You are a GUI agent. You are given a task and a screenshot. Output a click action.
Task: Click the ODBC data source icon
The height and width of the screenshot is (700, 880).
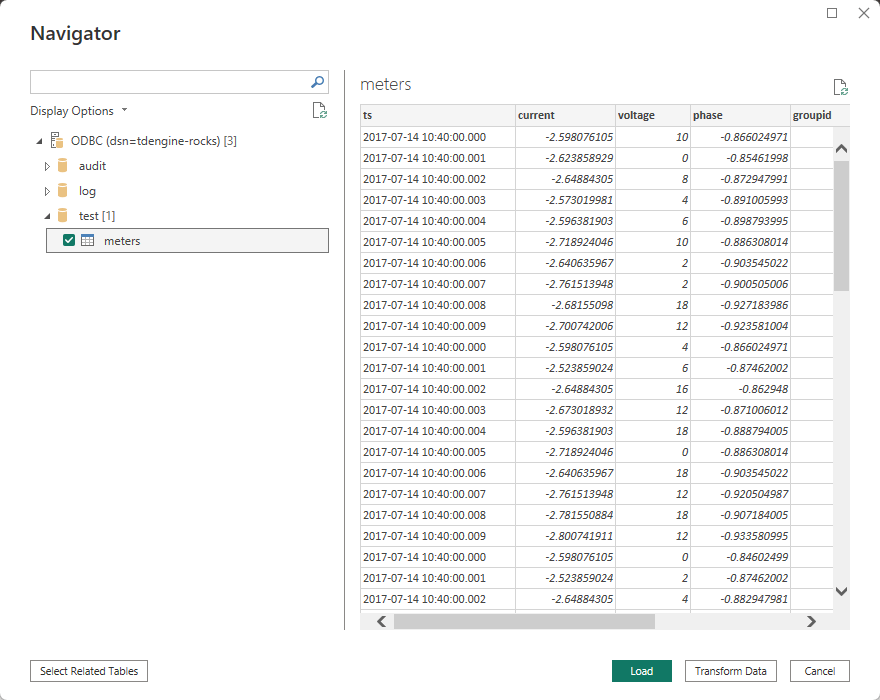(x=56, y=141)
